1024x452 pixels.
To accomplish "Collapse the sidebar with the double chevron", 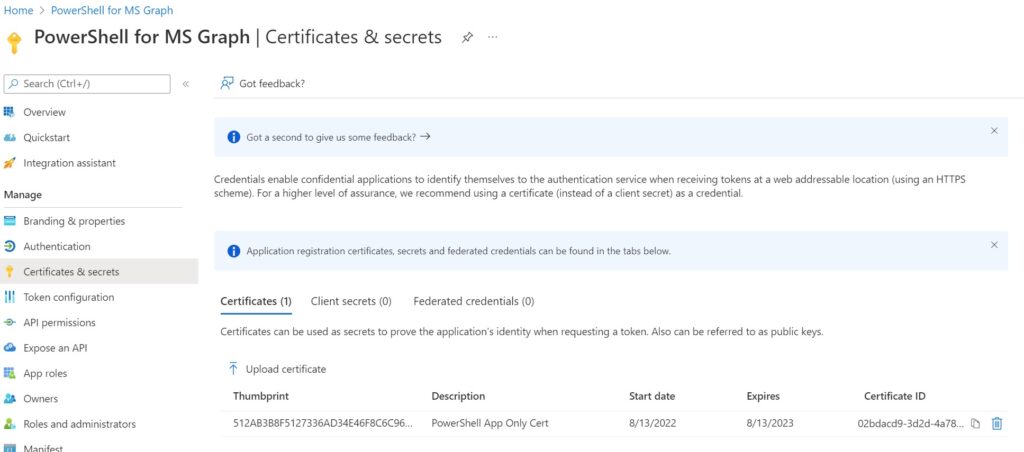I will coord(185,84).
